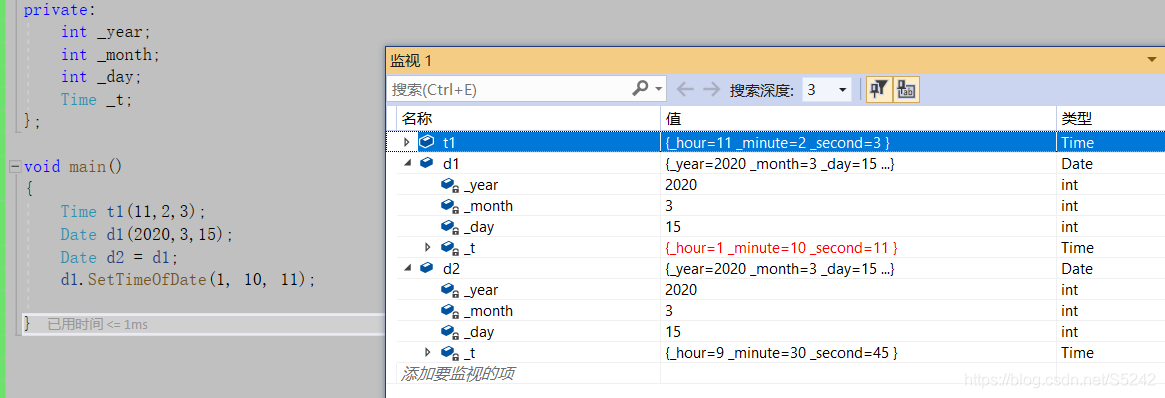
Task: Click the d2 object cube icon
Action: pyautogui.click(x=427, y=268)
